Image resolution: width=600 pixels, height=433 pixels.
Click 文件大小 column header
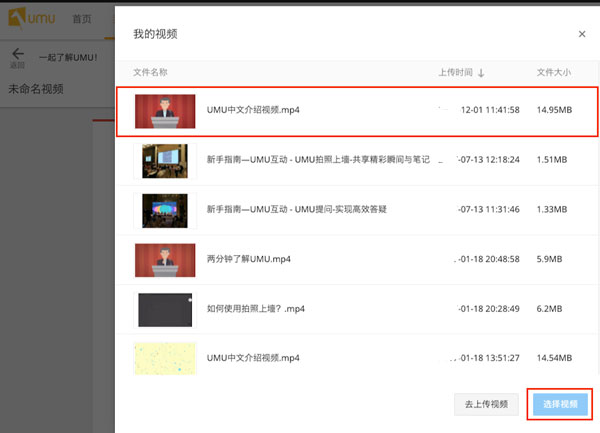pyautogui.click(x=553, y=73)
